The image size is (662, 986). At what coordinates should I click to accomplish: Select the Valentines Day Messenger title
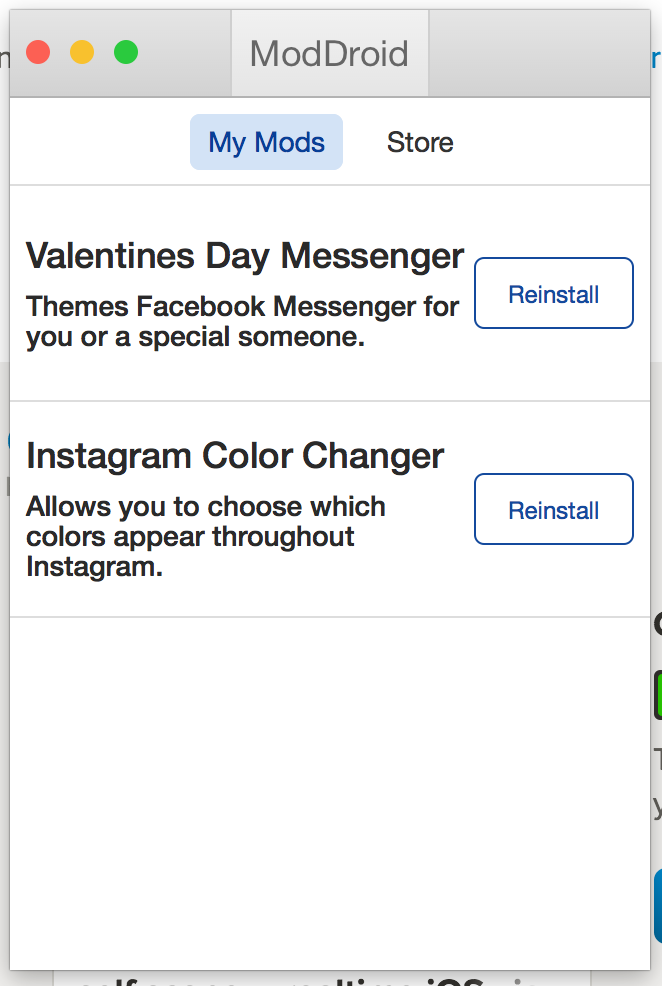(245, 256)
